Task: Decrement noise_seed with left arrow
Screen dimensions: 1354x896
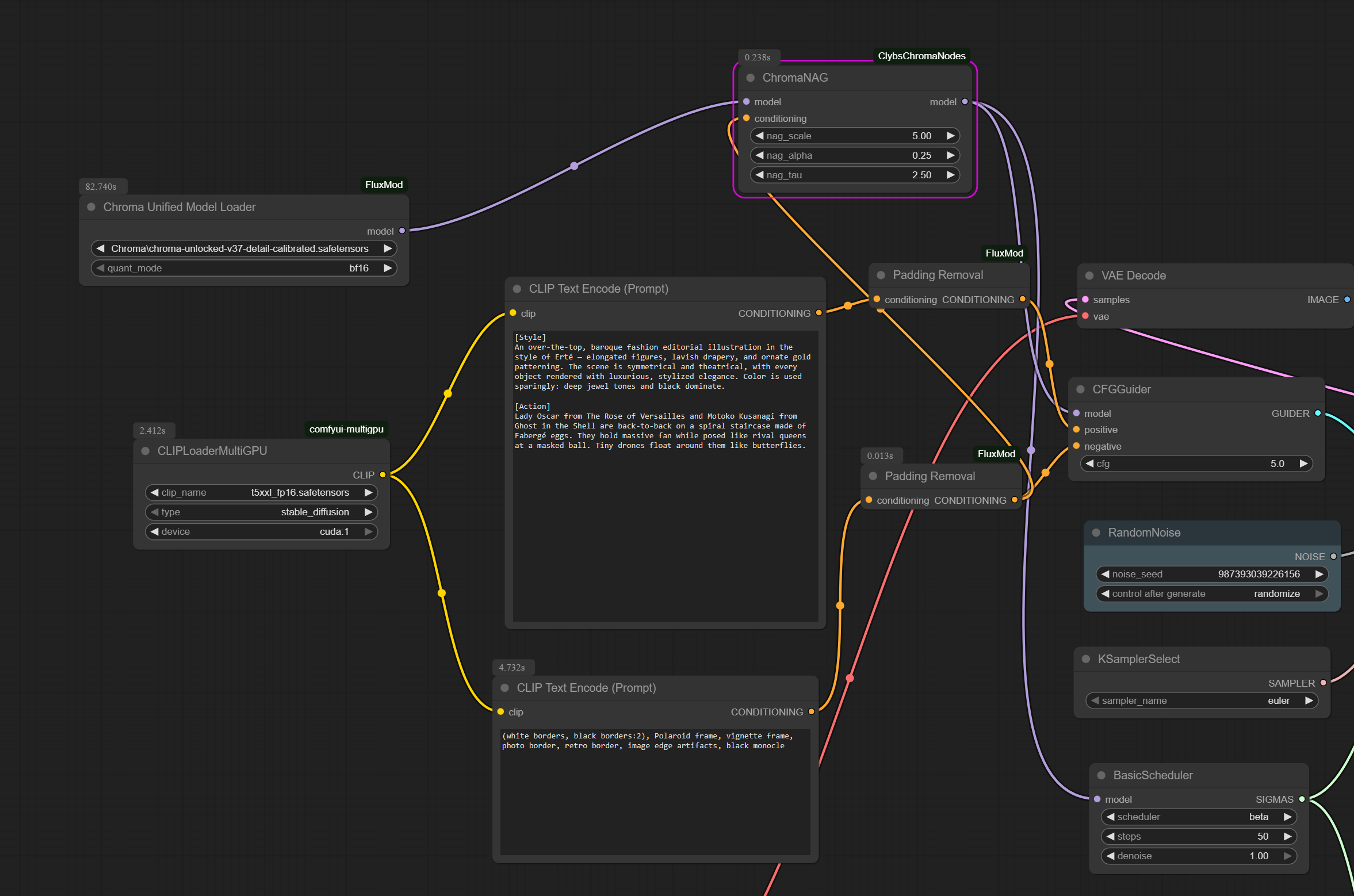Action: (1105, 574)
